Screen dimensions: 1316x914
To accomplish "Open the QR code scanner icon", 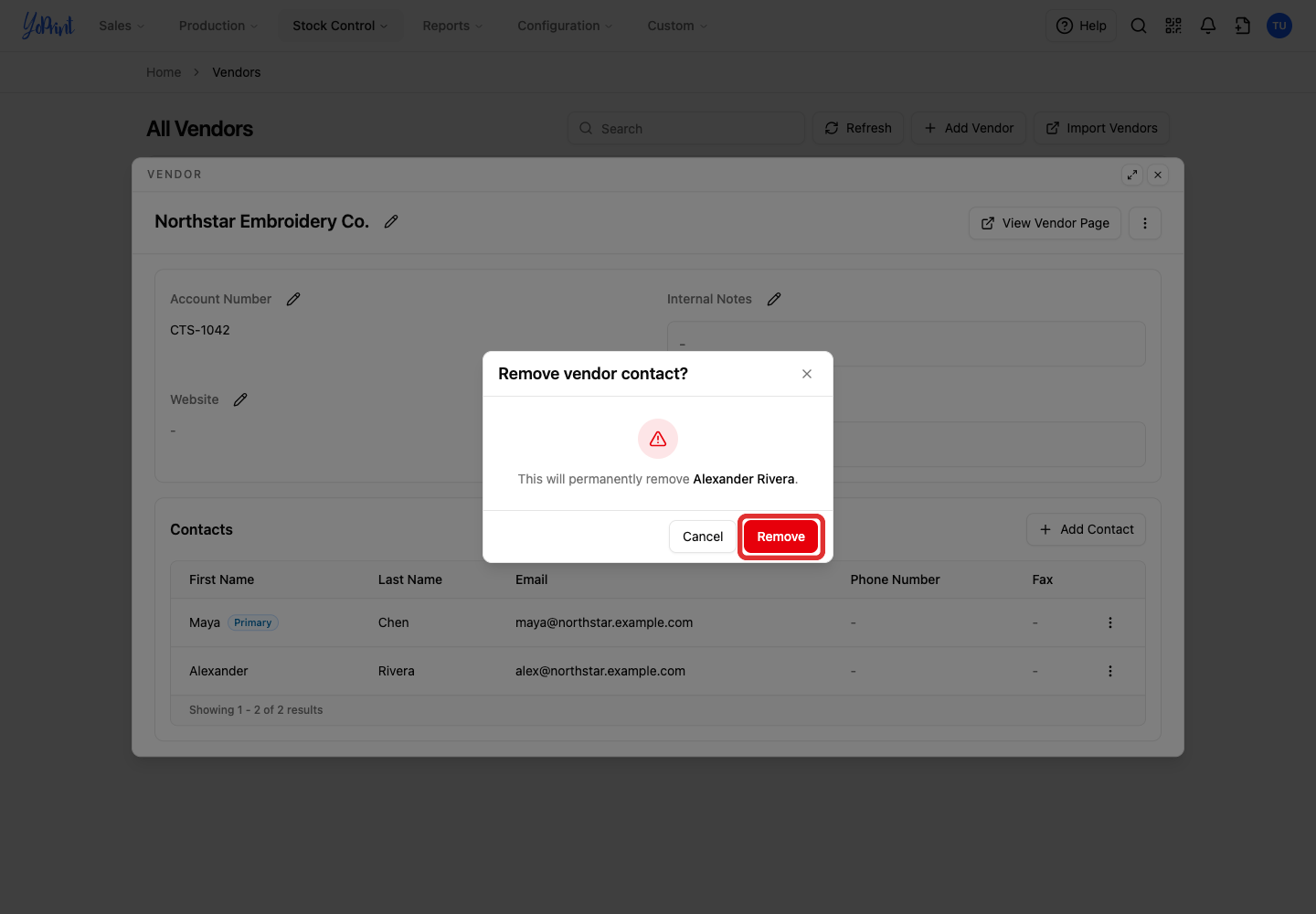I will coord(1173,26).
